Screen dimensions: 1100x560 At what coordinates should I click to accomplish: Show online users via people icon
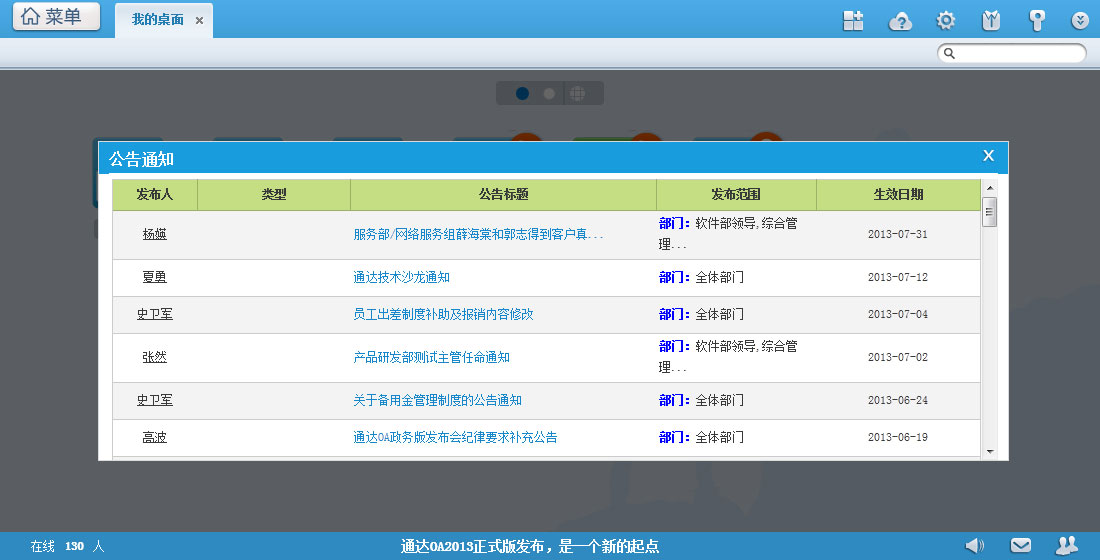pos(1066,545)
